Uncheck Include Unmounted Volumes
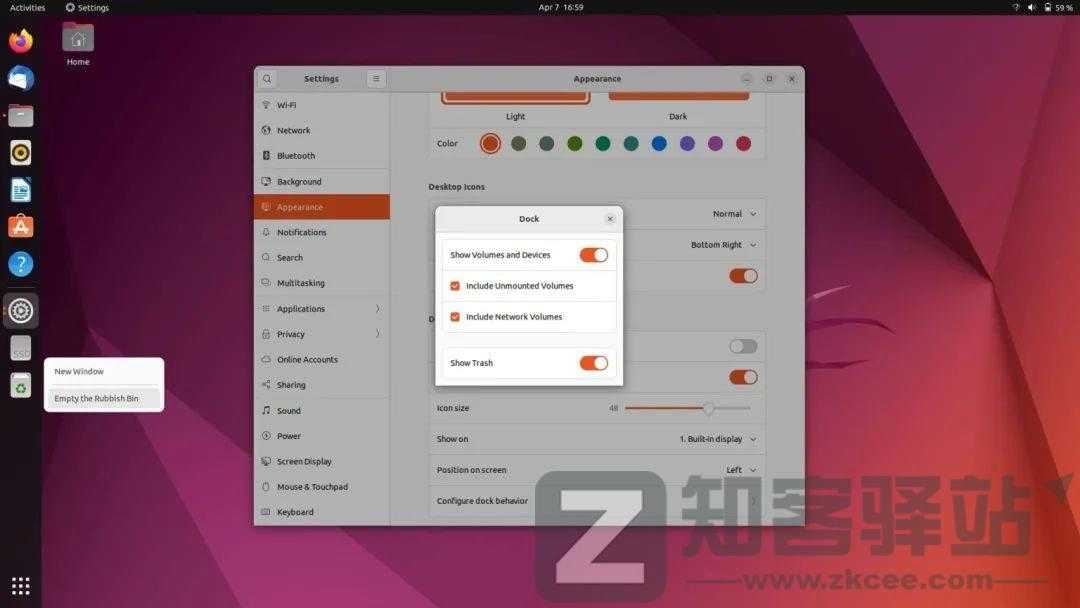 455,285
